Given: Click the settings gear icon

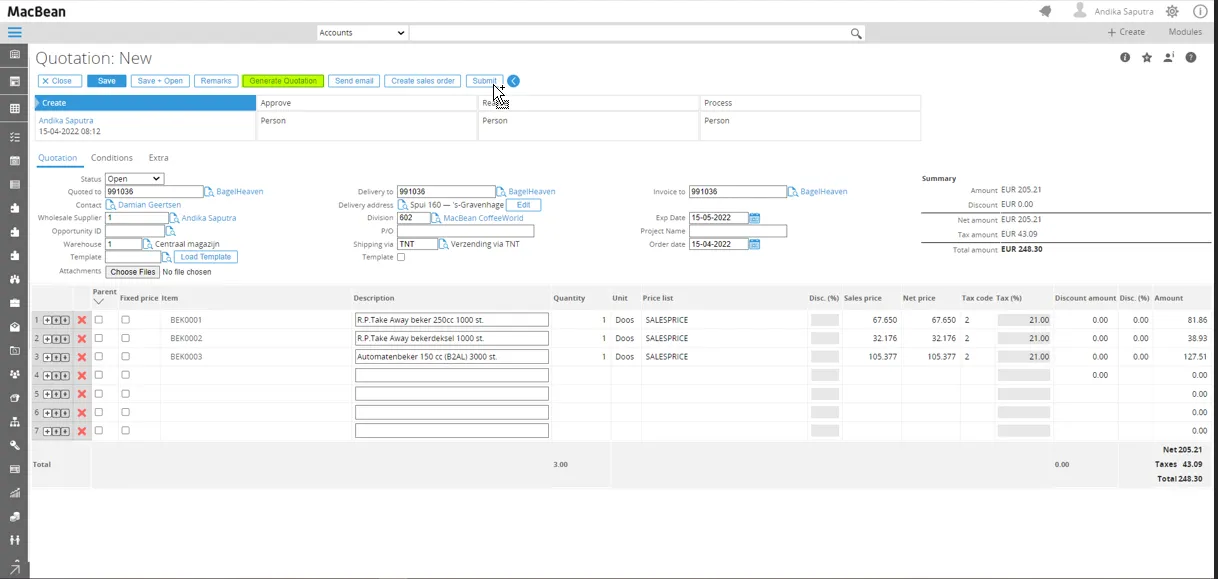Looking at the screenshot, I should [x=1172, y=11].
